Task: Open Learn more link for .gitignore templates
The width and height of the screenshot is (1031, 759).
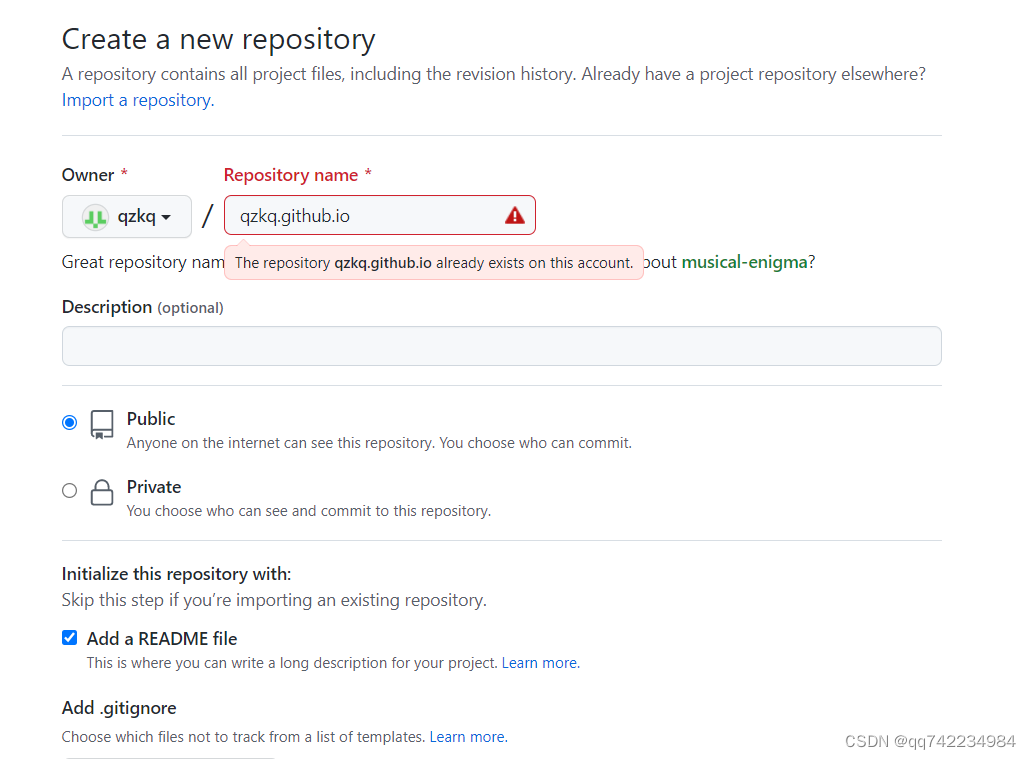Action: coord(467,737)
